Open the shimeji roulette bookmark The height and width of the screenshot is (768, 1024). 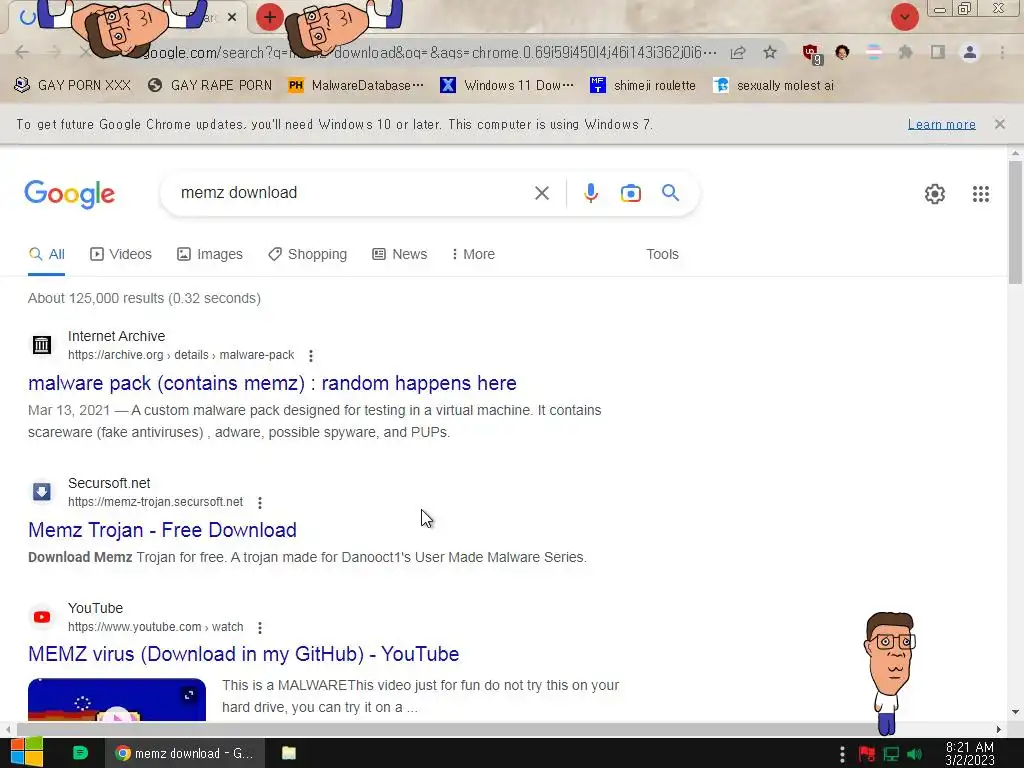[x=643, y=86]
